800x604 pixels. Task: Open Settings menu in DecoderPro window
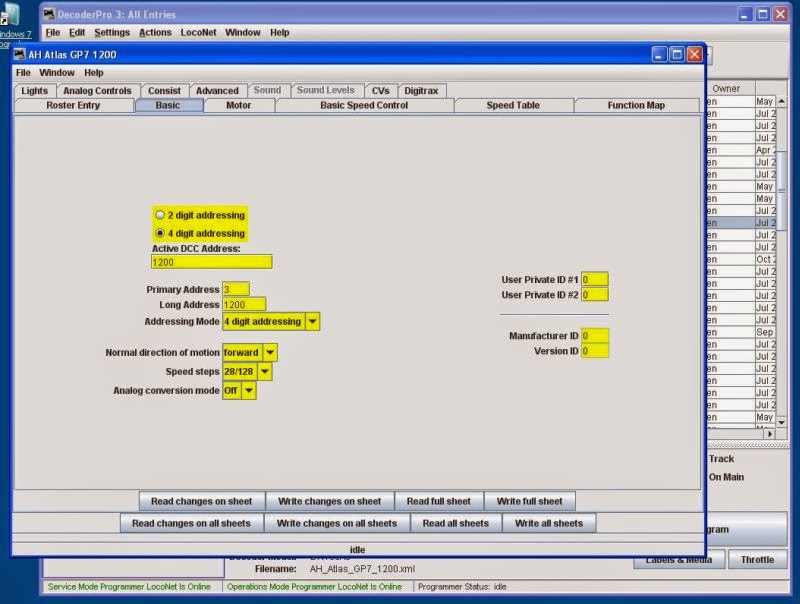[112, 33]
